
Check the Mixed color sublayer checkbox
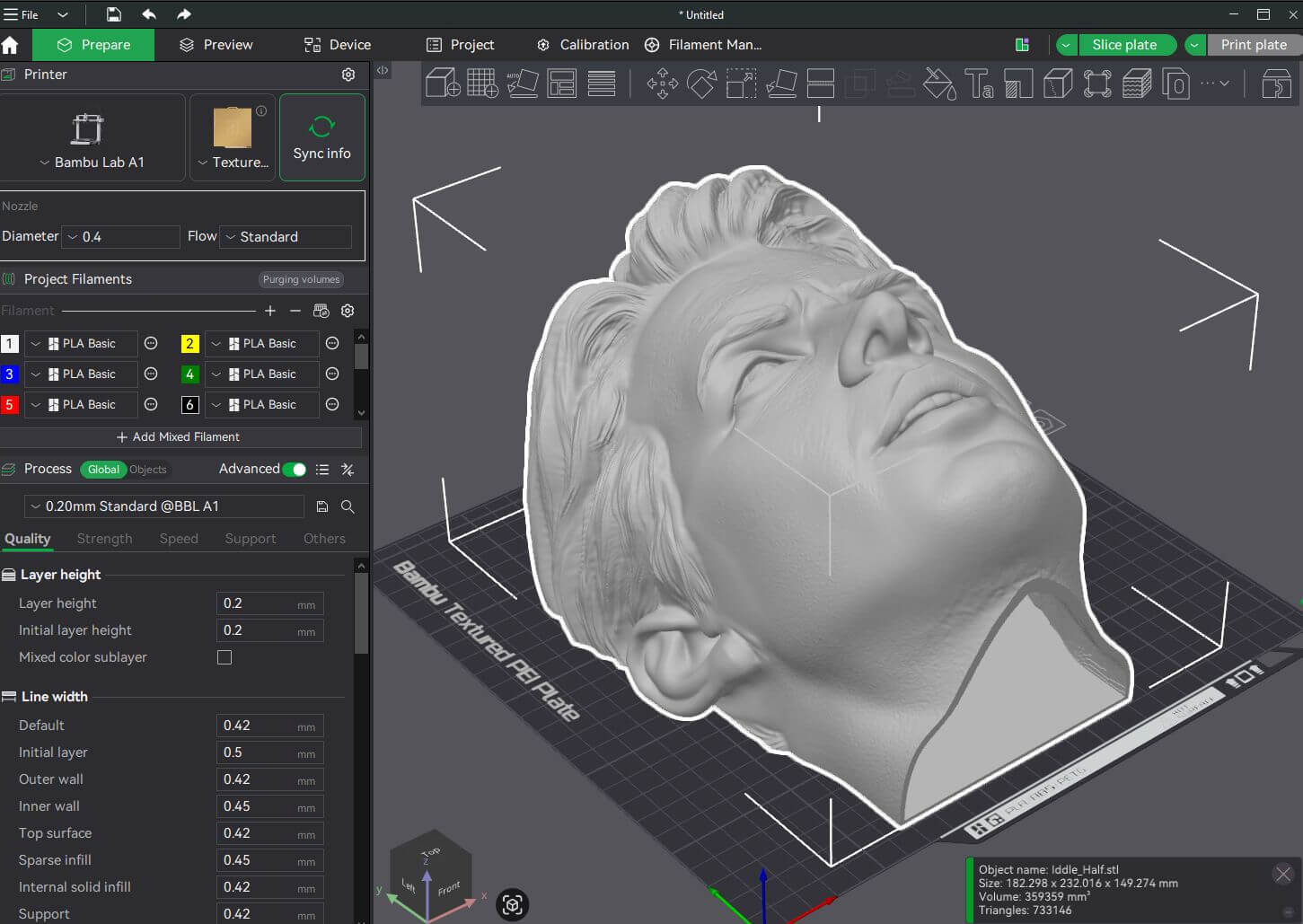click(x=225, y=657)
